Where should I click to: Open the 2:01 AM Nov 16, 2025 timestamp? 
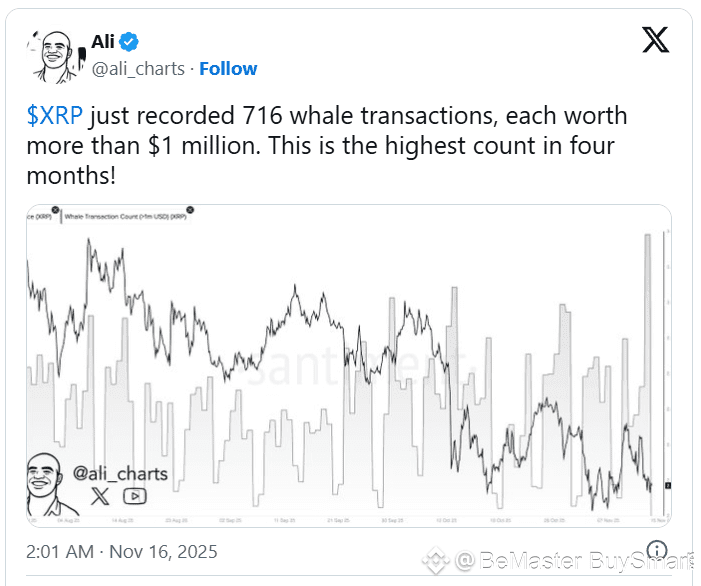coord(121,551)
